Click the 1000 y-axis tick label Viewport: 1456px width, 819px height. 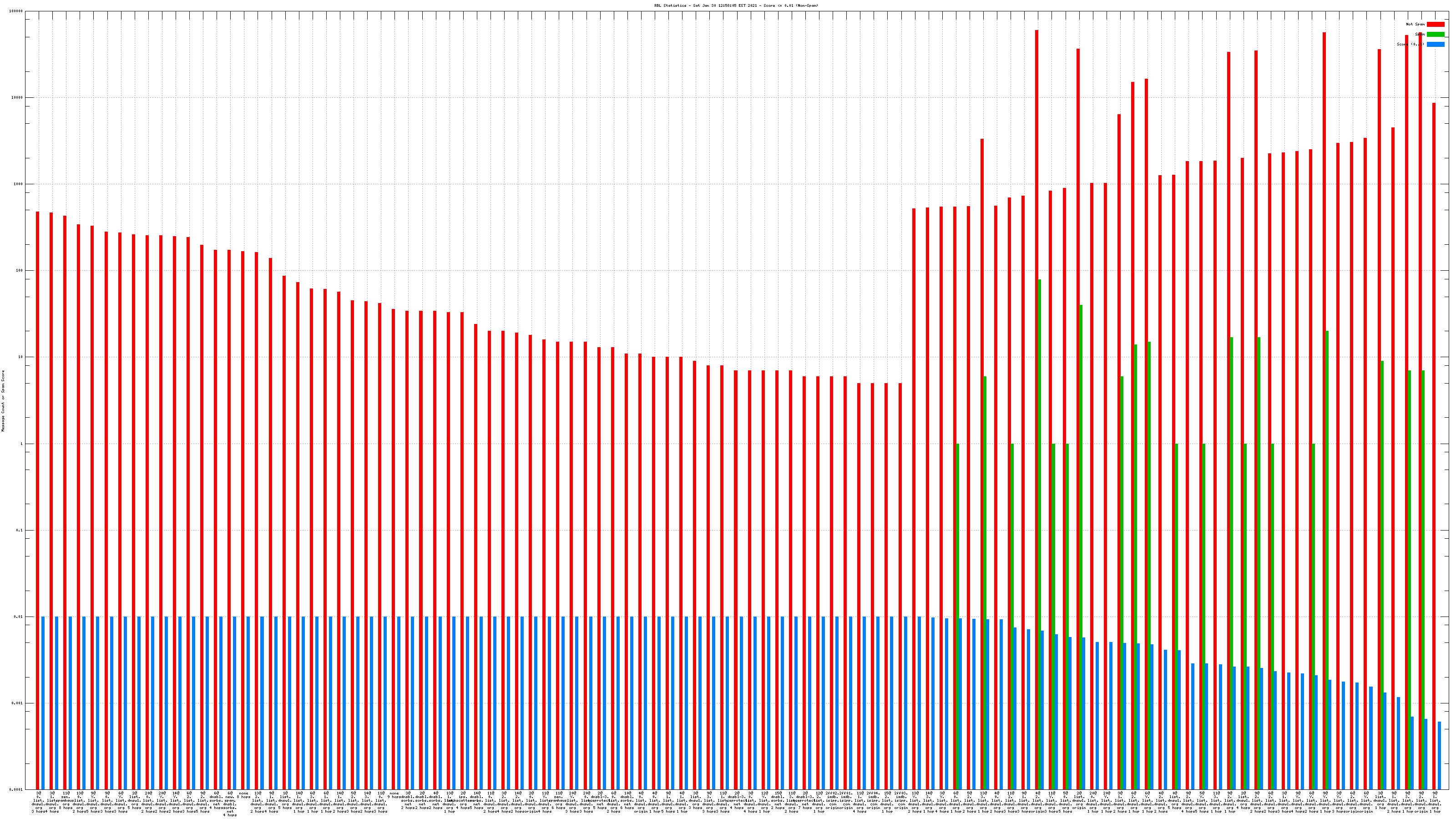[19, 184]
